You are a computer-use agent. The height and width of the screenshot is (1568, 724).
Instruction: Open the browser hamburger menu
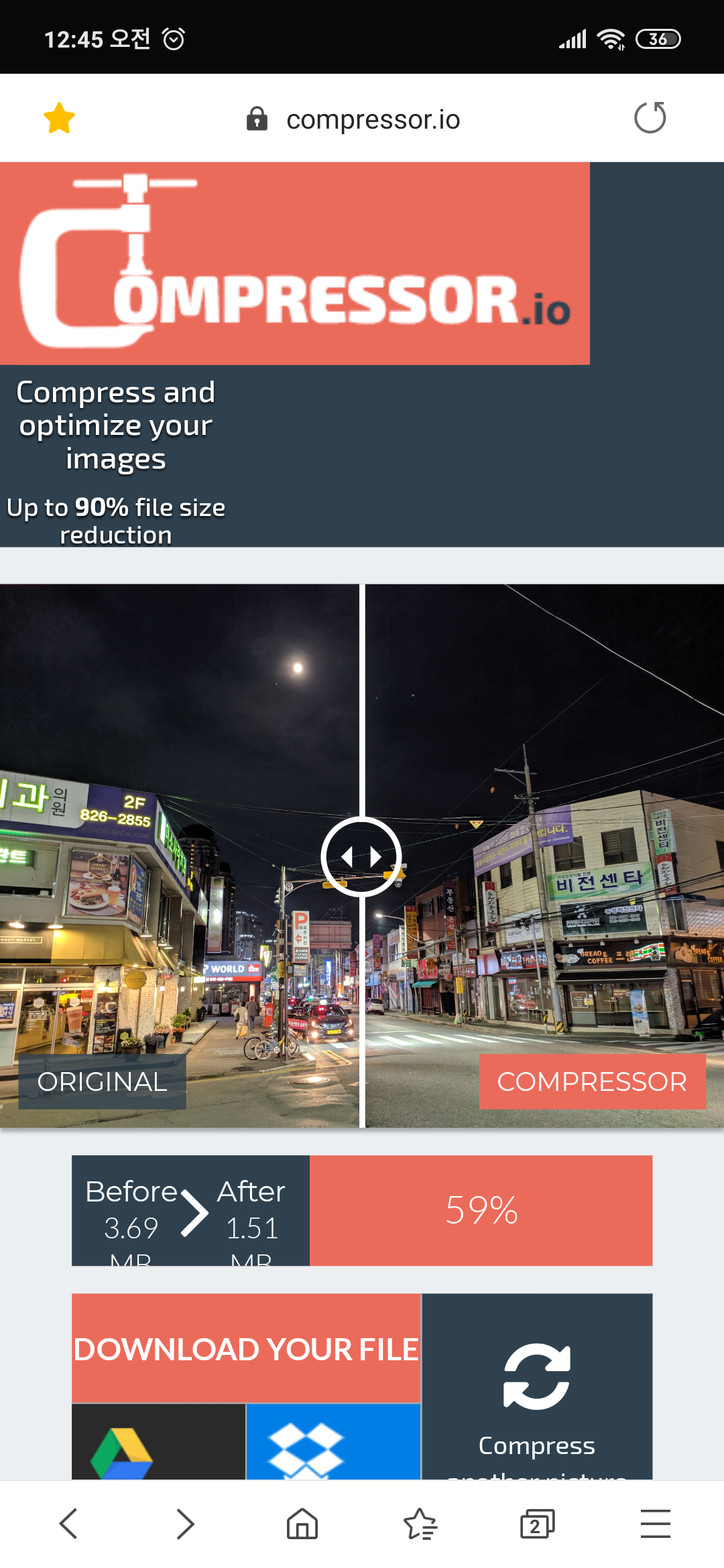pyautogui.click(x=655, y=1524)
